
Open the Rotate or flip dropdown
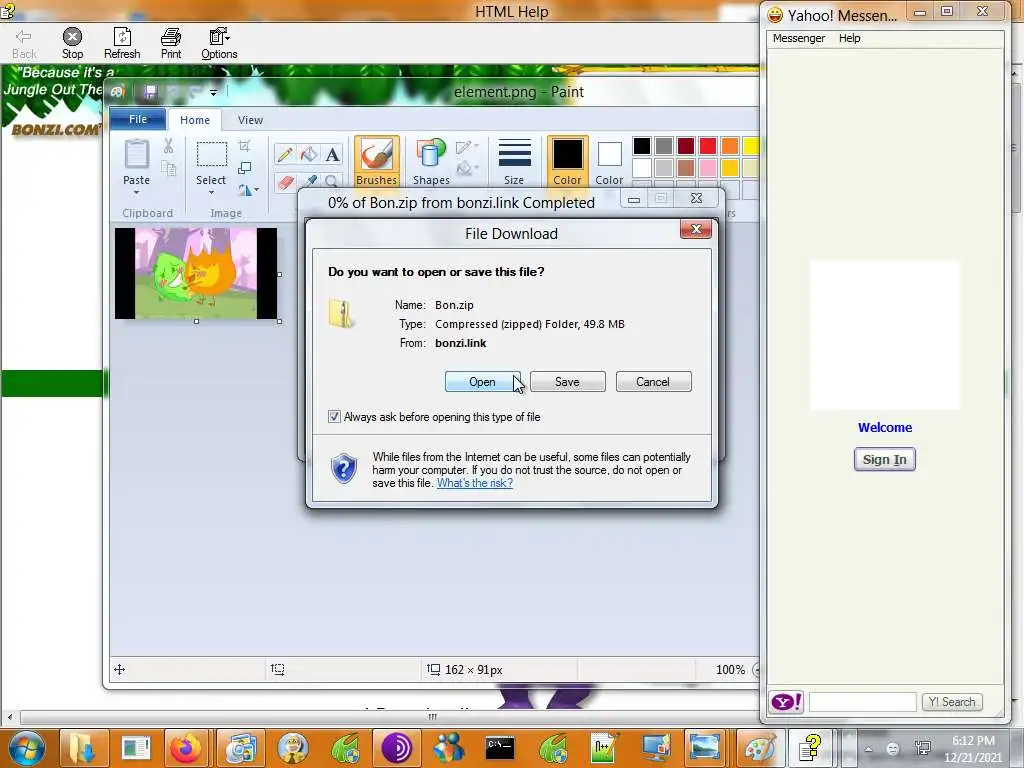pos(248,190)
